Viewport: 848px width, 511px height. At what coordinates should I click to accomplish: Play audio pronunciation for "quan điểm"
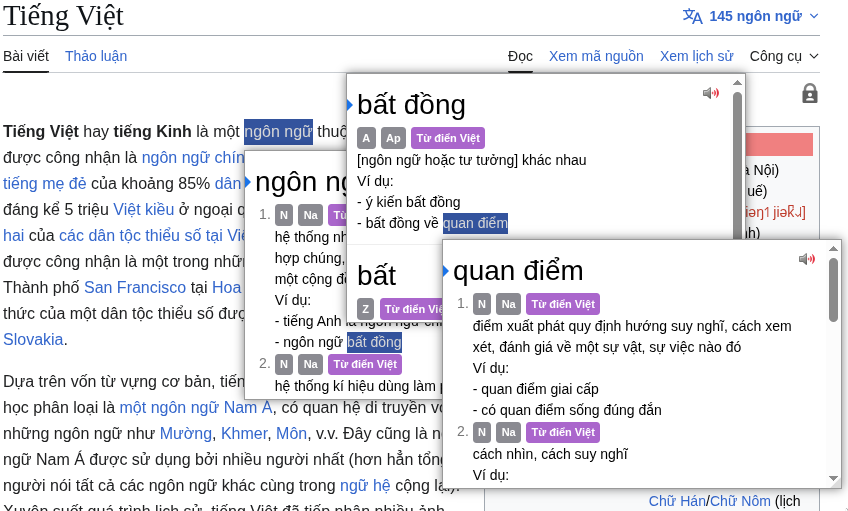(807, 259)
